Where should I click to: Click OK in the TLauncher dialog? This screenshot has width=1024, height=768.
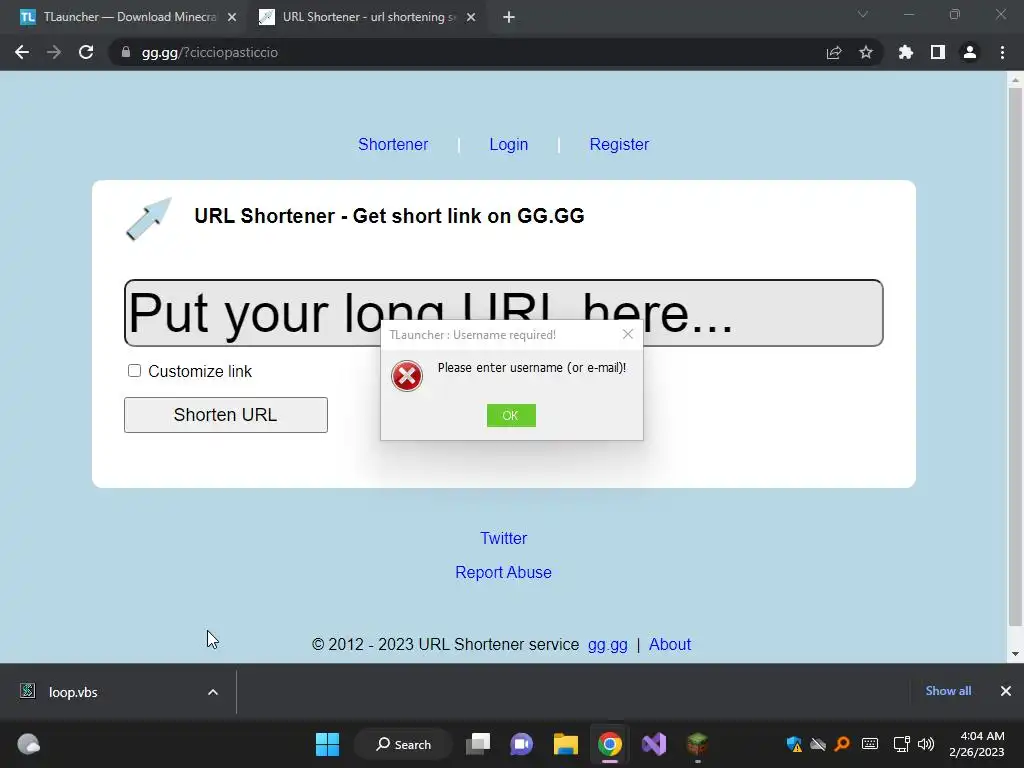pyautogui.click(x=511, y=415)
